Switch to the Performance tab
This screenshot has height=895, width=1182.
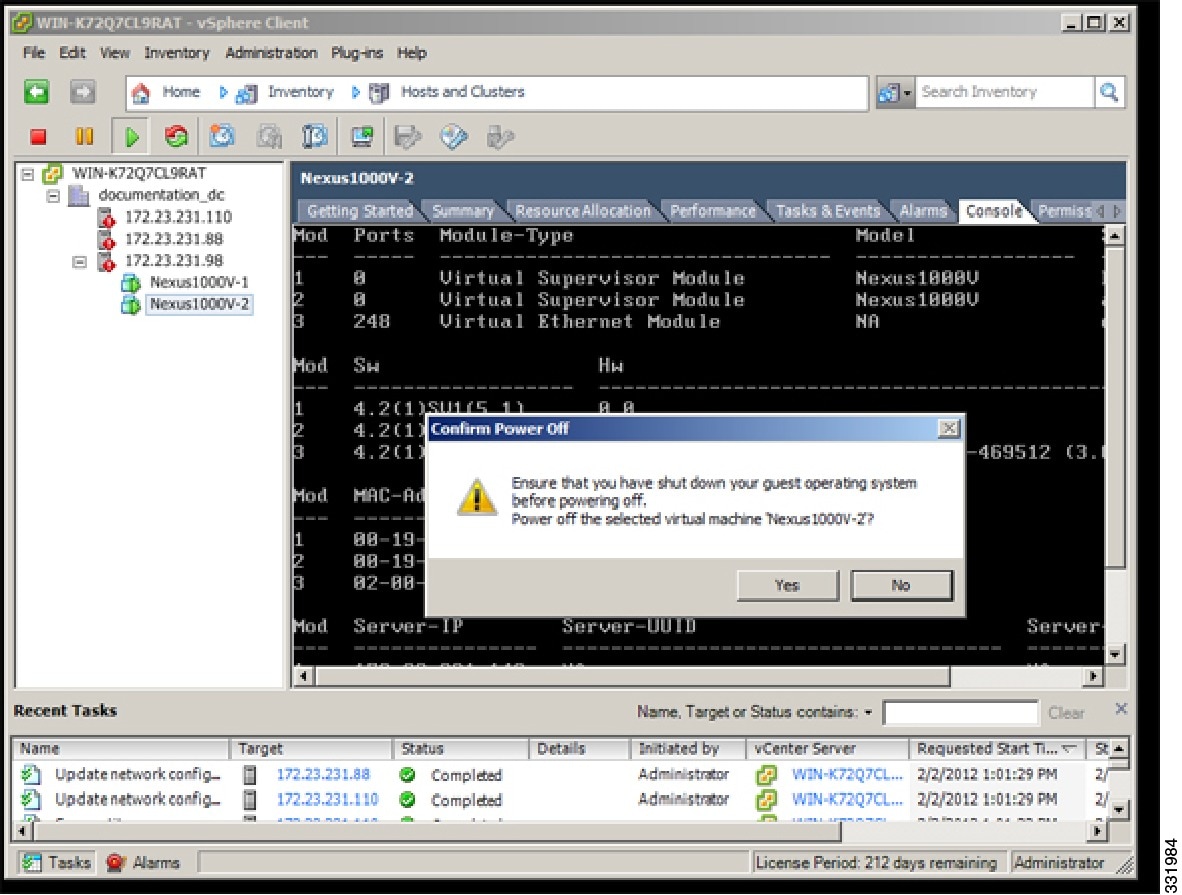[x=712, y=211]
